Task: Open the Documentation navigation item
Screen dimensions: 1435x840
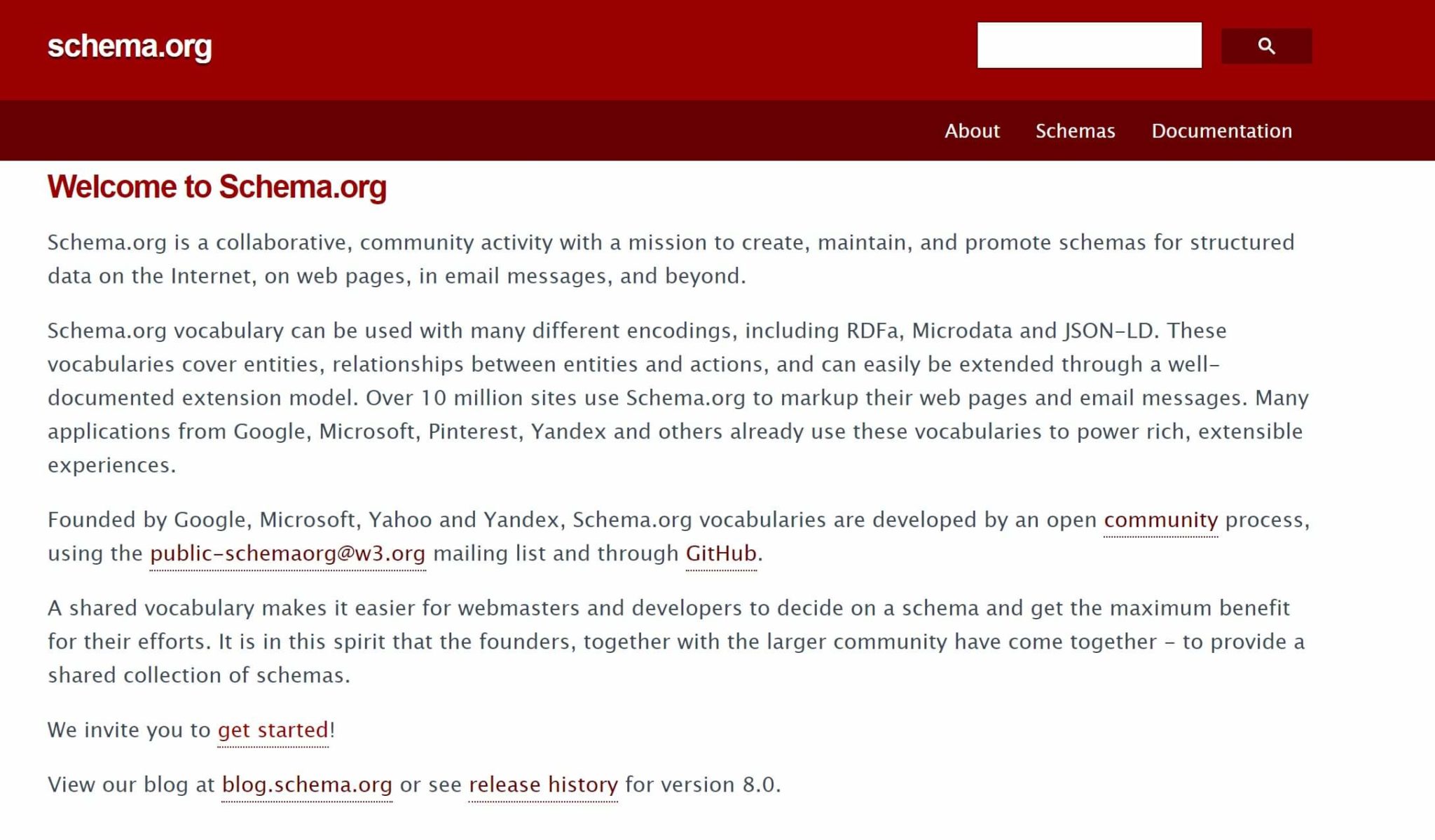Action: pos(1221,131)
